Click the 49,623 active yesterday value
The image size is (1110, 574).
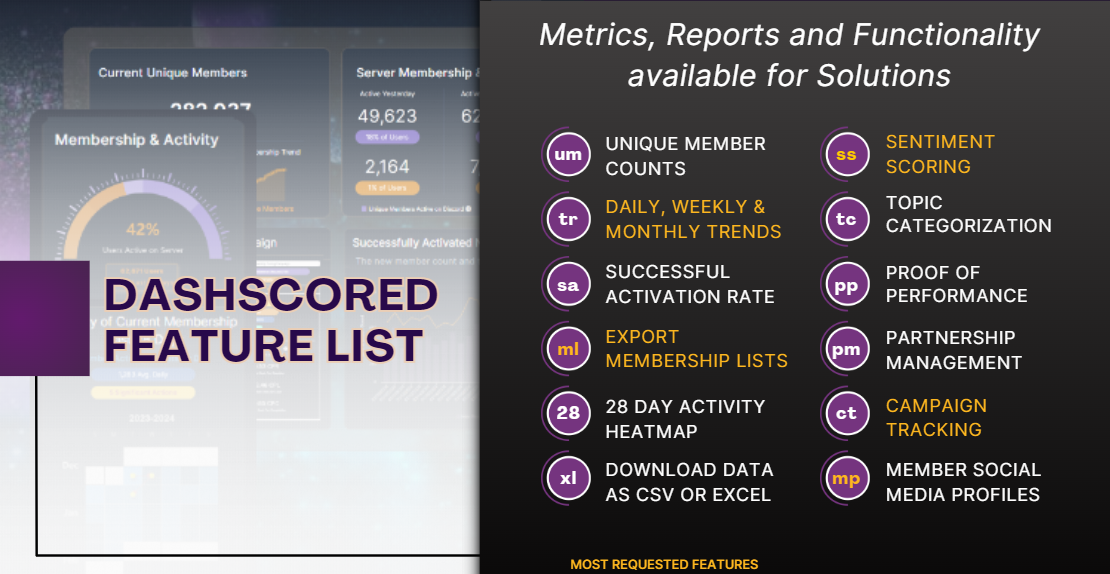point(387,115)
